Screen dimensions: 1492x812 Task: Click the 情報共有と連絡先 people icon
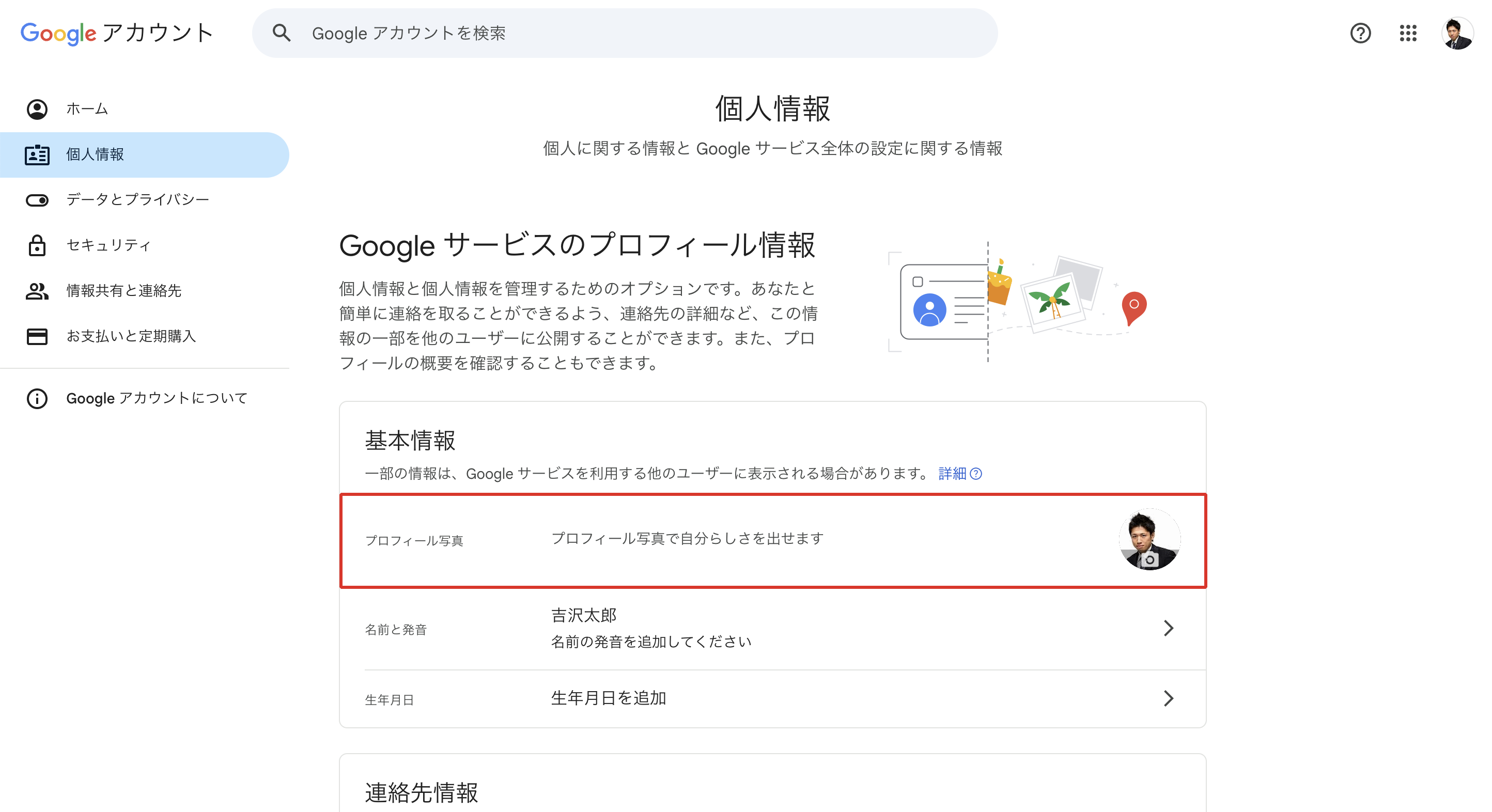pos(37,291)
